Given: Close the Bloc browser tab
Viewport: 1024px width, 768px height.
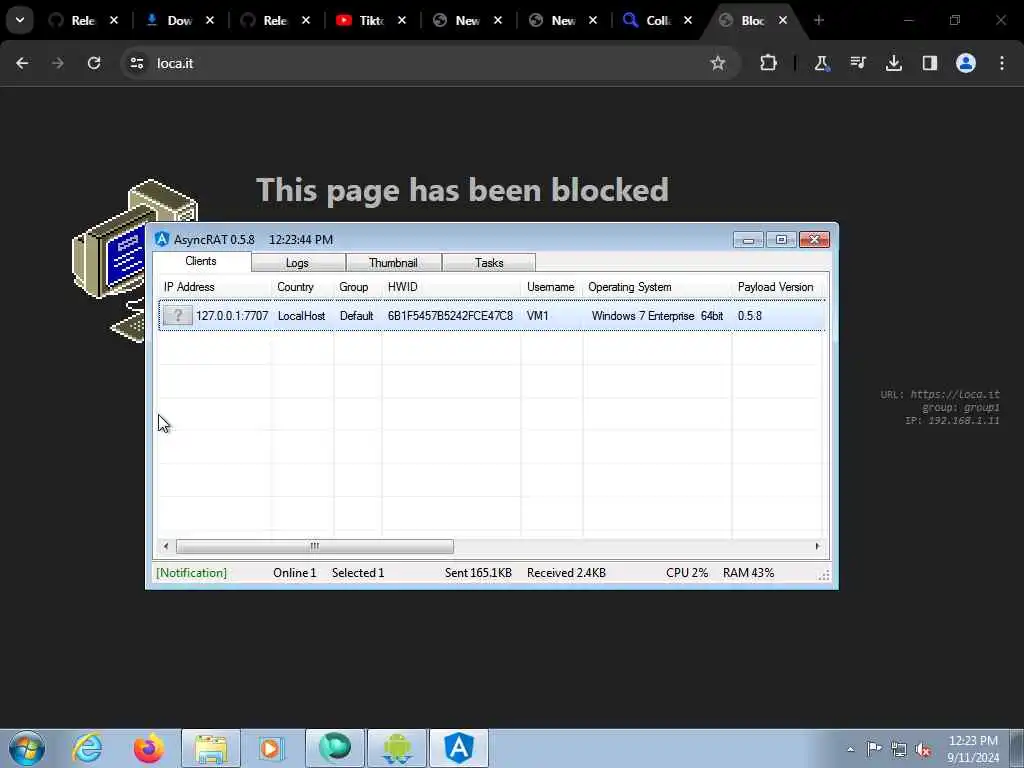Looking at the screenshot, I should tap(782, 20).
